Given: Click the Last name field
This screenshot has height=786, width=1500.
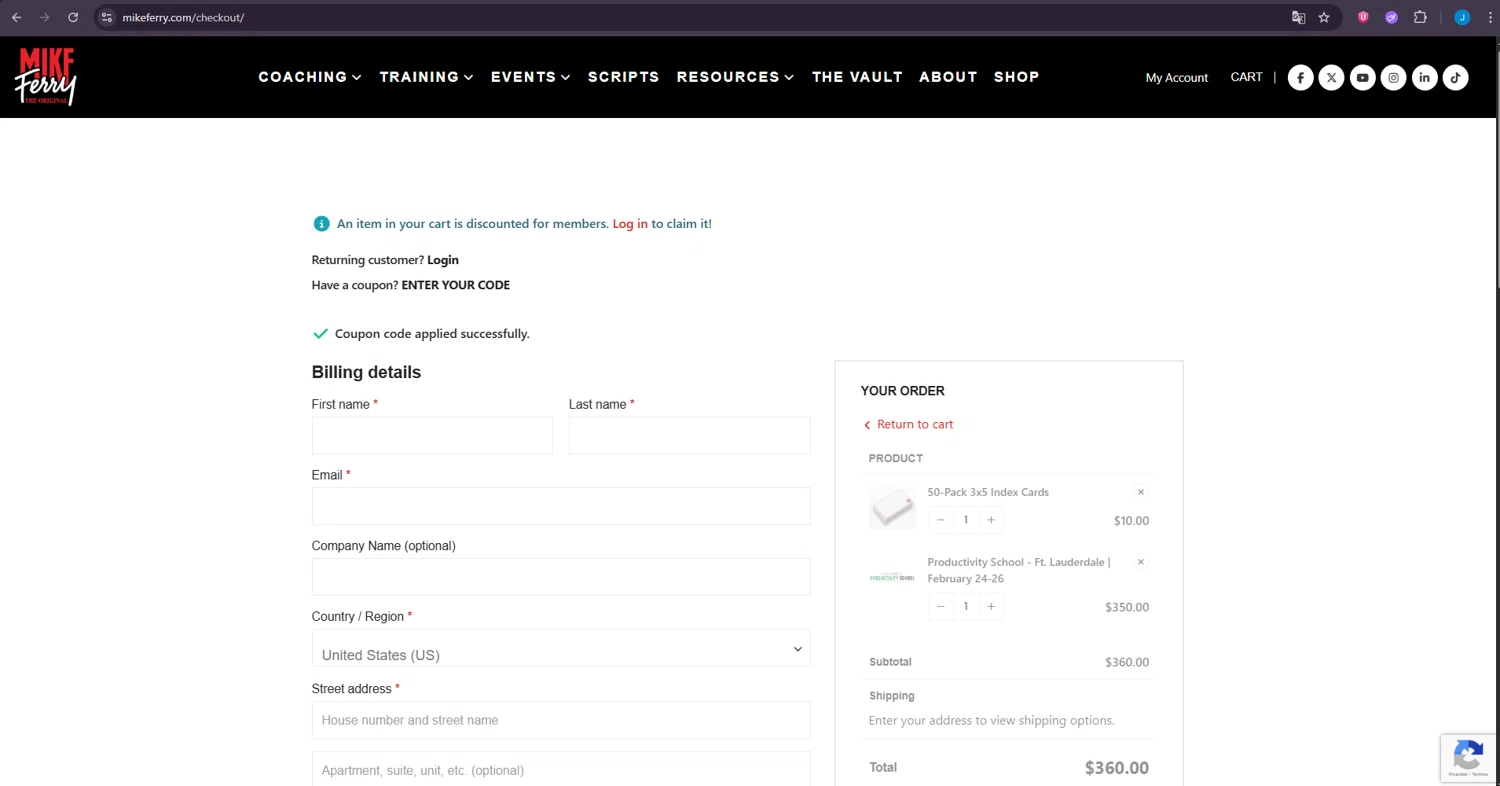Looking at the screenshot, I should (690, 436).
